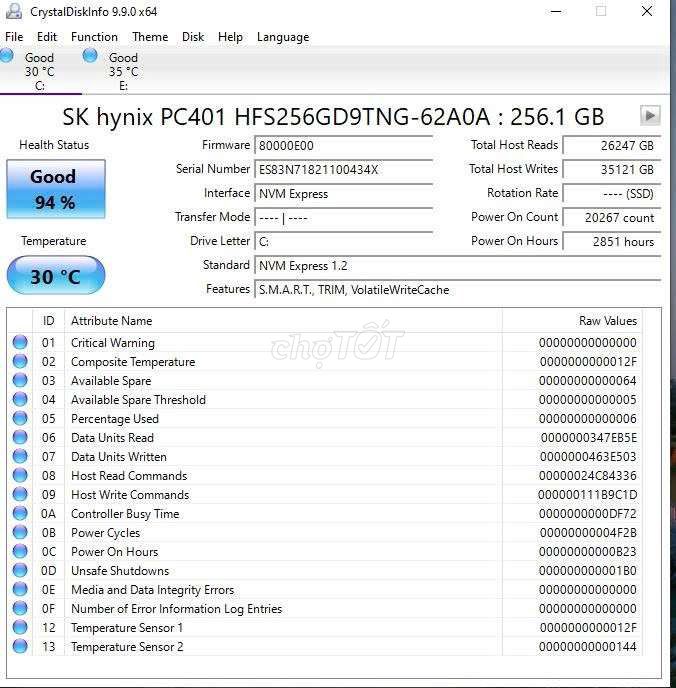Click status orb for Host Write Commands row

20,494
